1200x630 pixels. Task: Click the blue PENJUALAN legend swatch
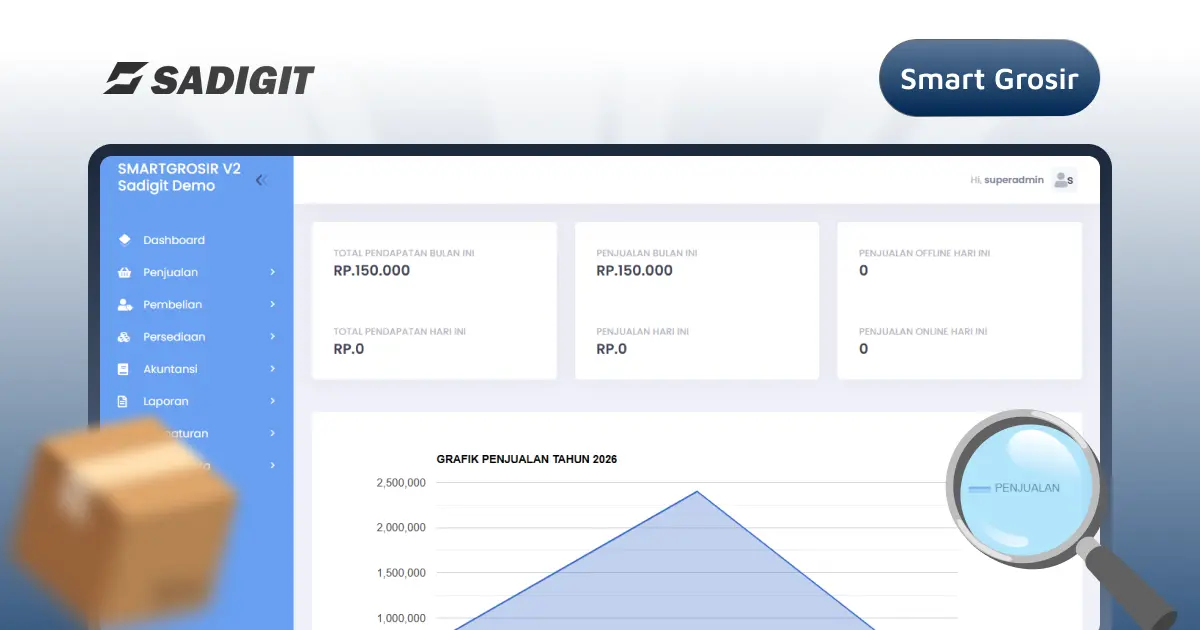(x=979, y=488)
